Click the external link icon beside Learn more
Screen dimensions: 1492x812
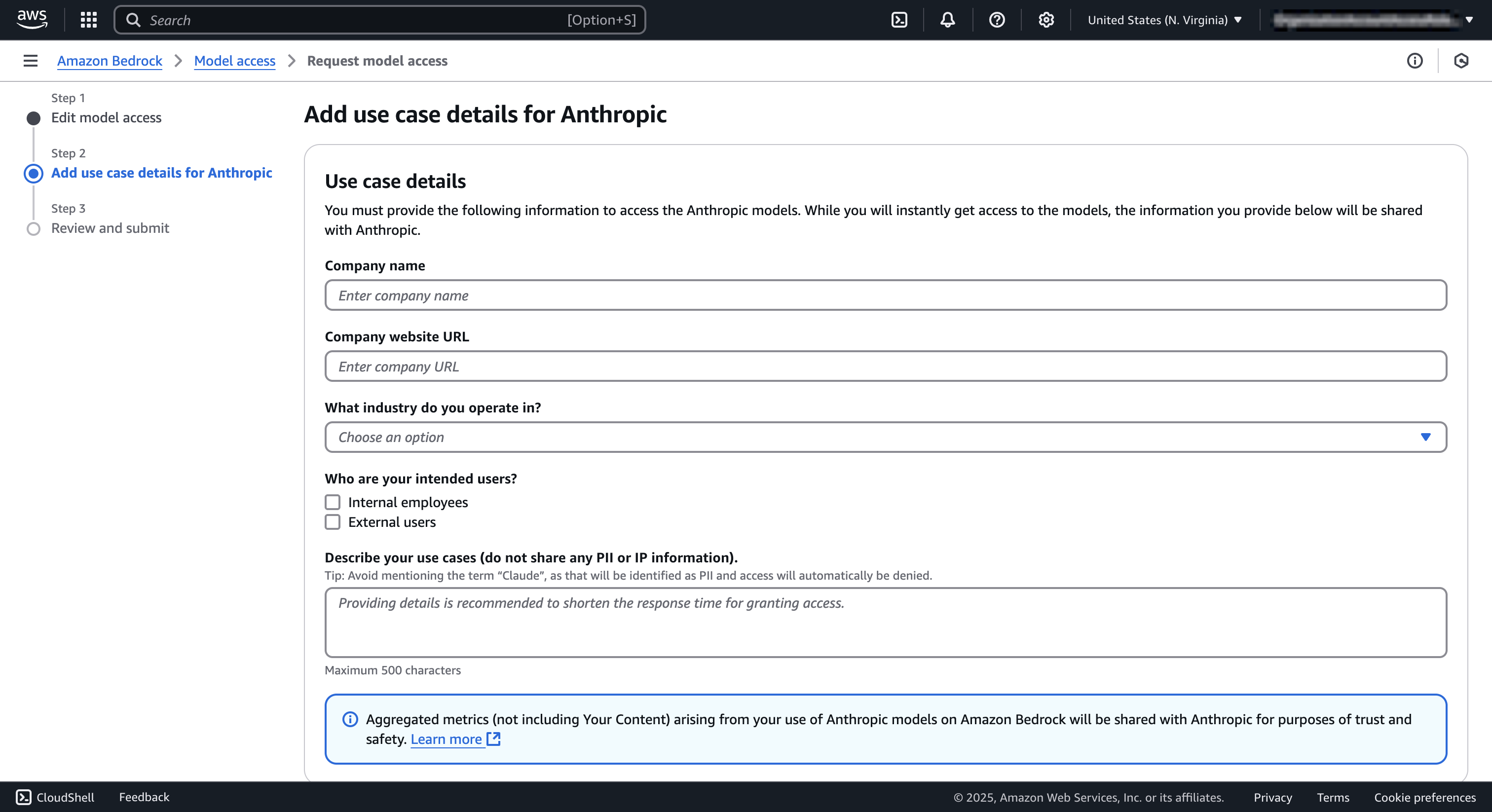493,739
